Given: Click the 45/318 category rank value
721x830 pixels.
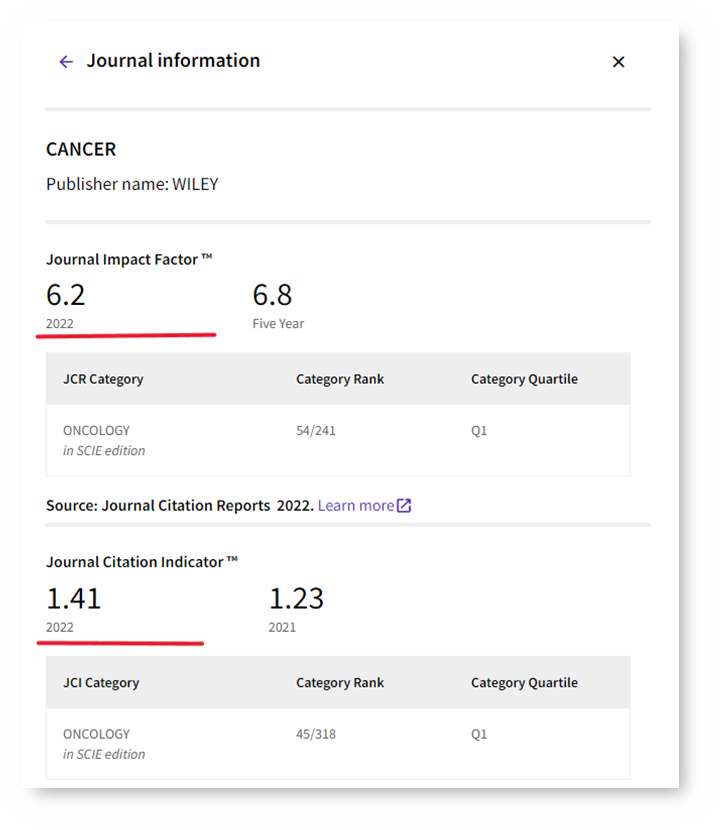Looking at the screenshot, I should pyautogui.click(x=316, y=734).
